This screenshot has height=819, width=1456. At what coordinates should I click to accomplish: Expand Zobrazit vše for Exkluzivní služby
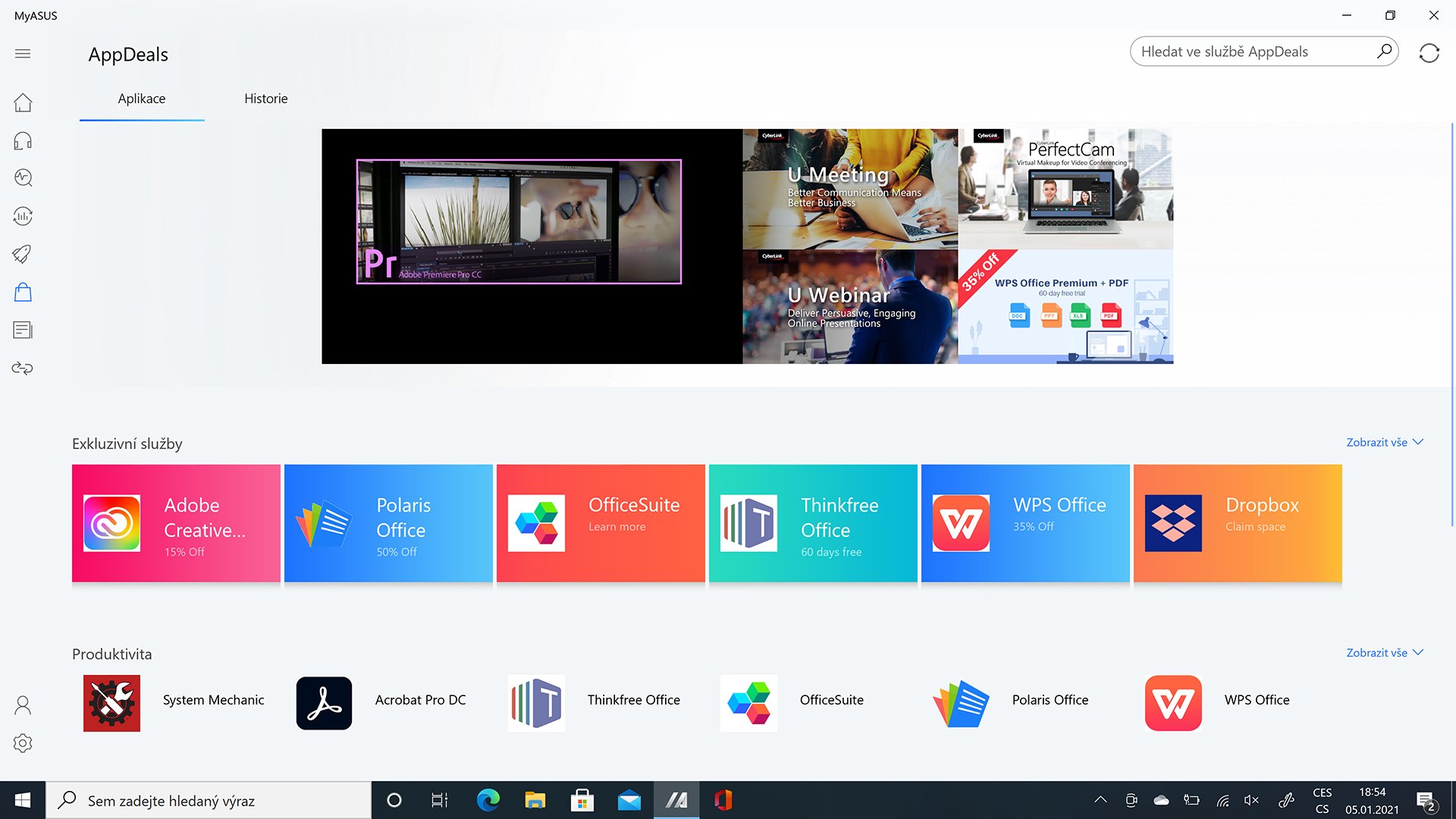(x=1385, y=442)
